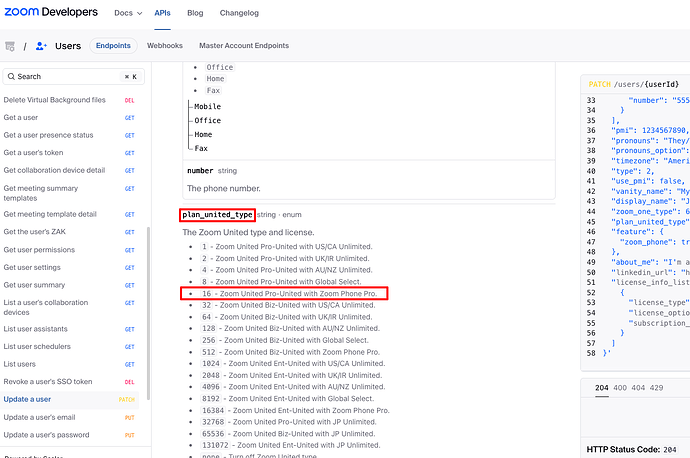
Task: Click 'The phone number.' description
Action: coord(224,188)
